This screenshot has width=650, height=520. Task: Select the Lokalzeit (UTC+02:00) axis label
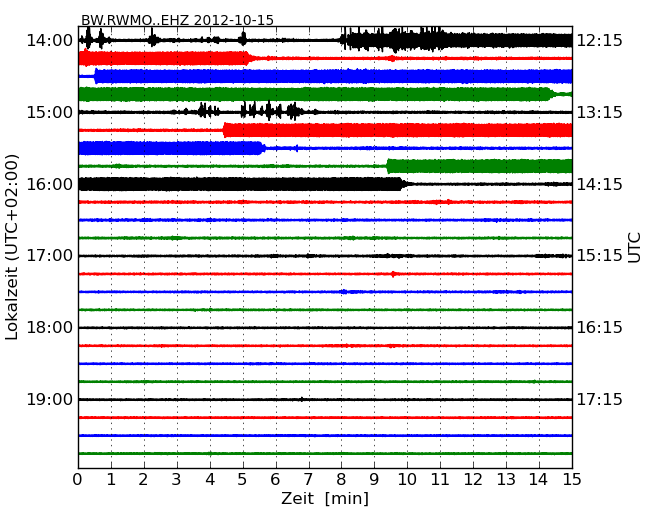12,247
